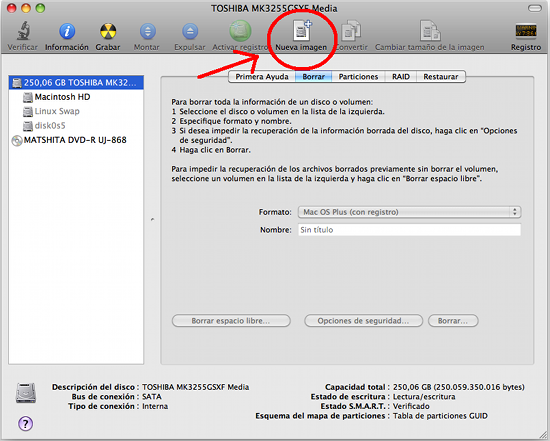Image resolution: width=550 pixels, height=441 pixels.
Task: Select the MATSHITA DVD-R UJ-868 drive
Action: (76, 140)
